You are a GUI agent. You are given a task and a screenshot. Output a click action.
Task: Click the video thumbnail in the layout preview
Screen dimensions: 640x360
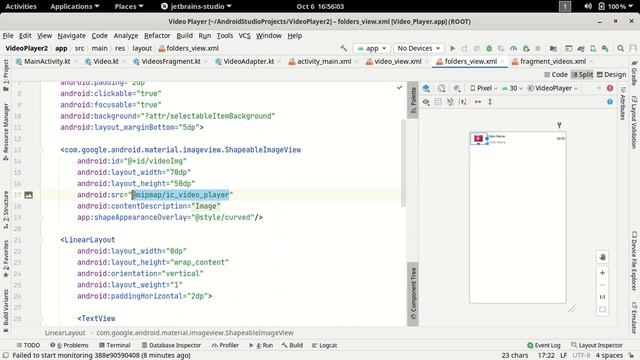[x=478, y=138]
